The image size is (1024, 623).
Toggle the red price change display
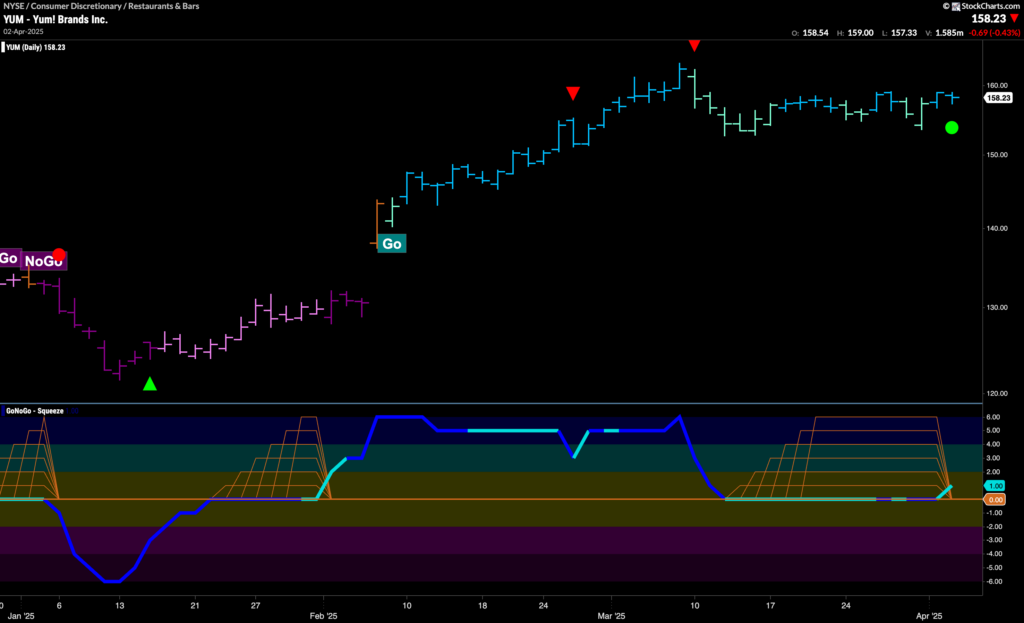click(995, 31)
